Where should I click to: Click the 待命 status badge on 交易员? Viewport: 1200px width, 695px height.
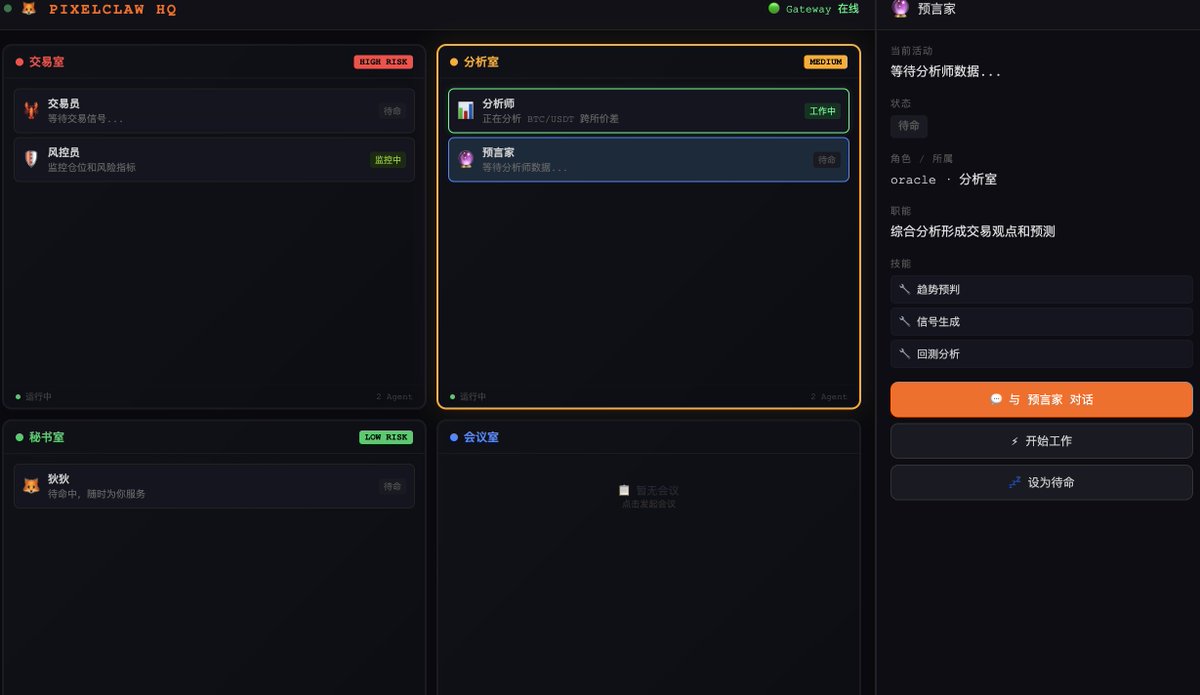[392, 111]
